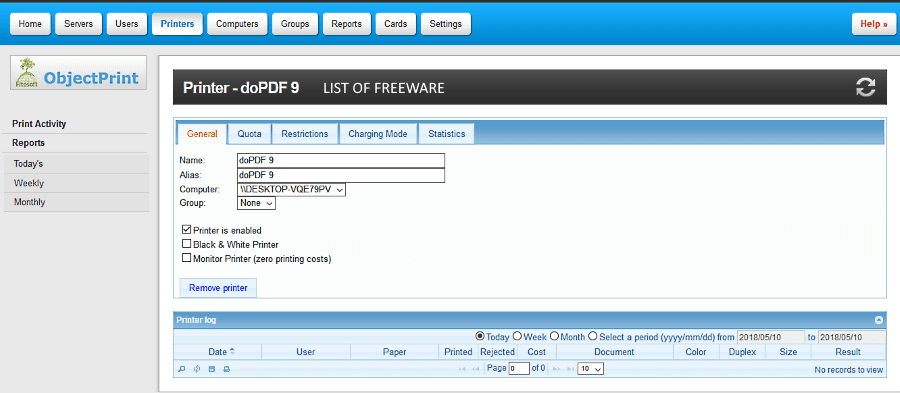The height and width of the screenshot is (393, 900).
Task: Click the Remove printer button
Action: click(x=218, y=288)
